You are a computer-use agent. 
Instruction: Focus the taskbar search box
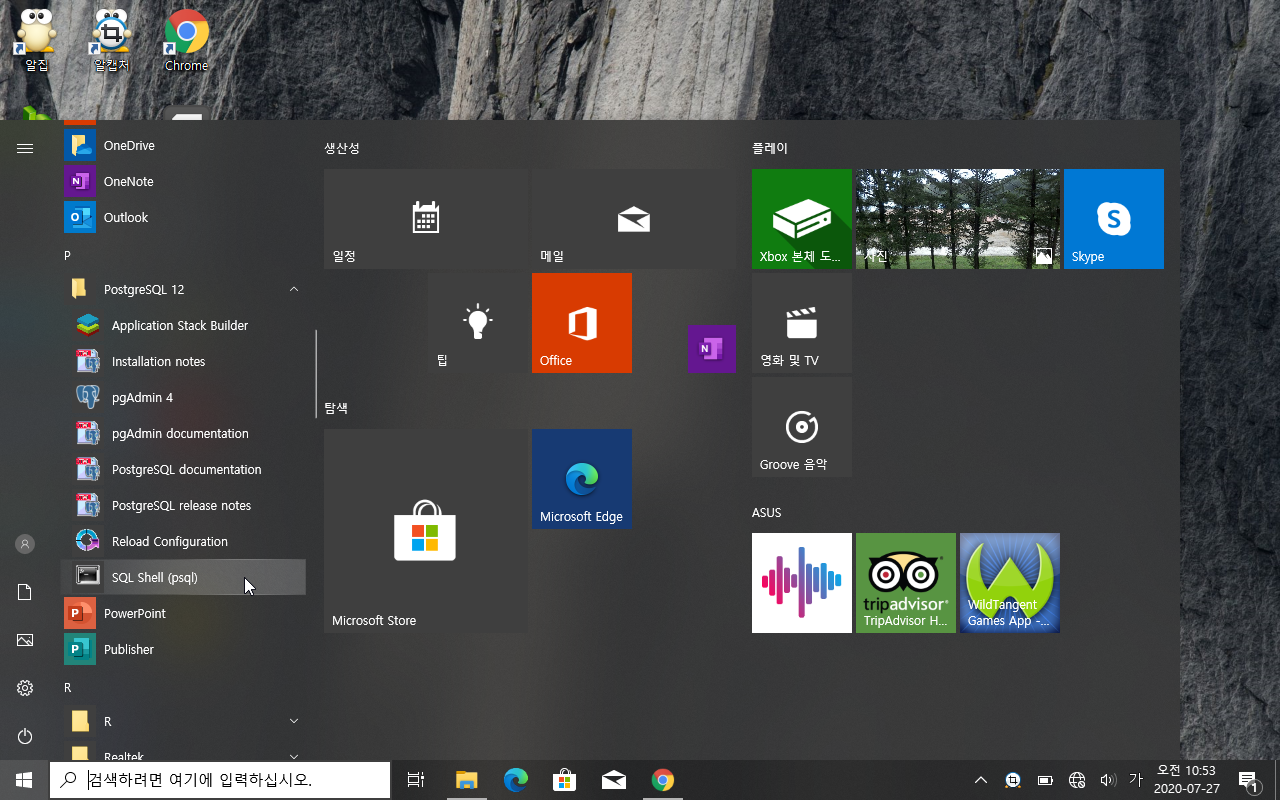click(220, 780)
